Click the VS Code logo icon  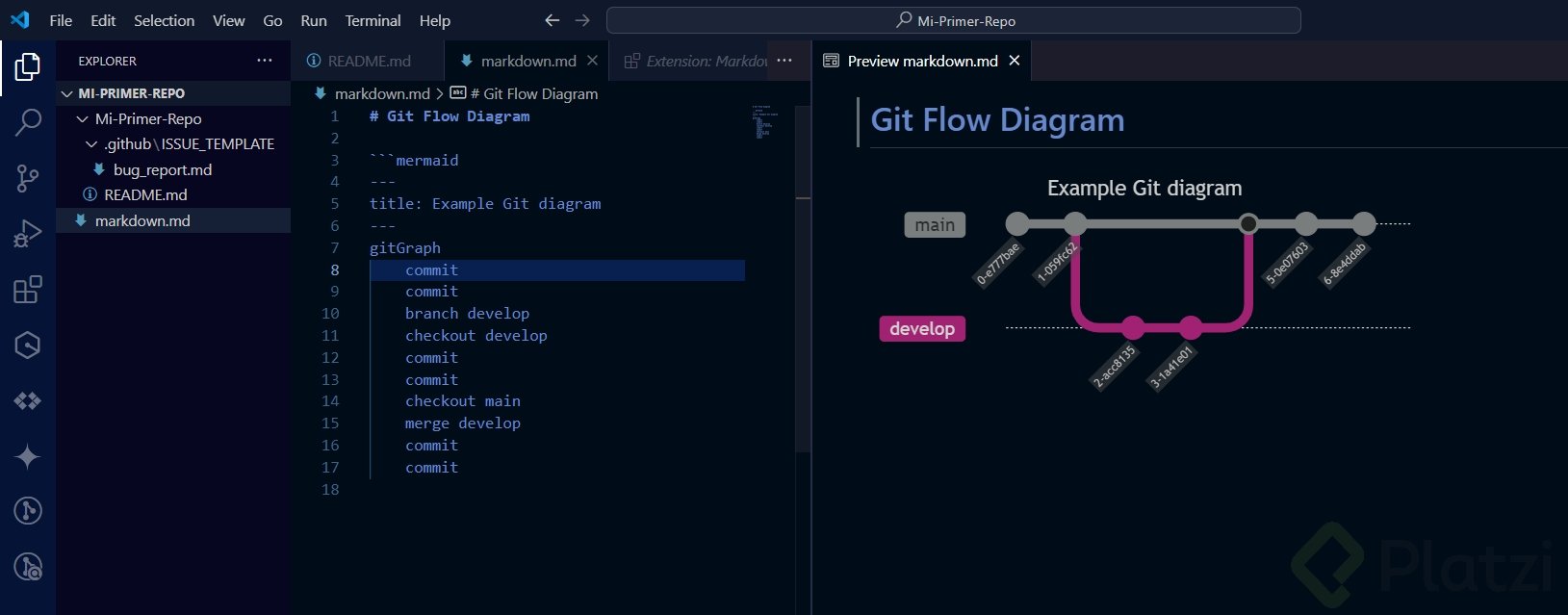coord(20,20)
